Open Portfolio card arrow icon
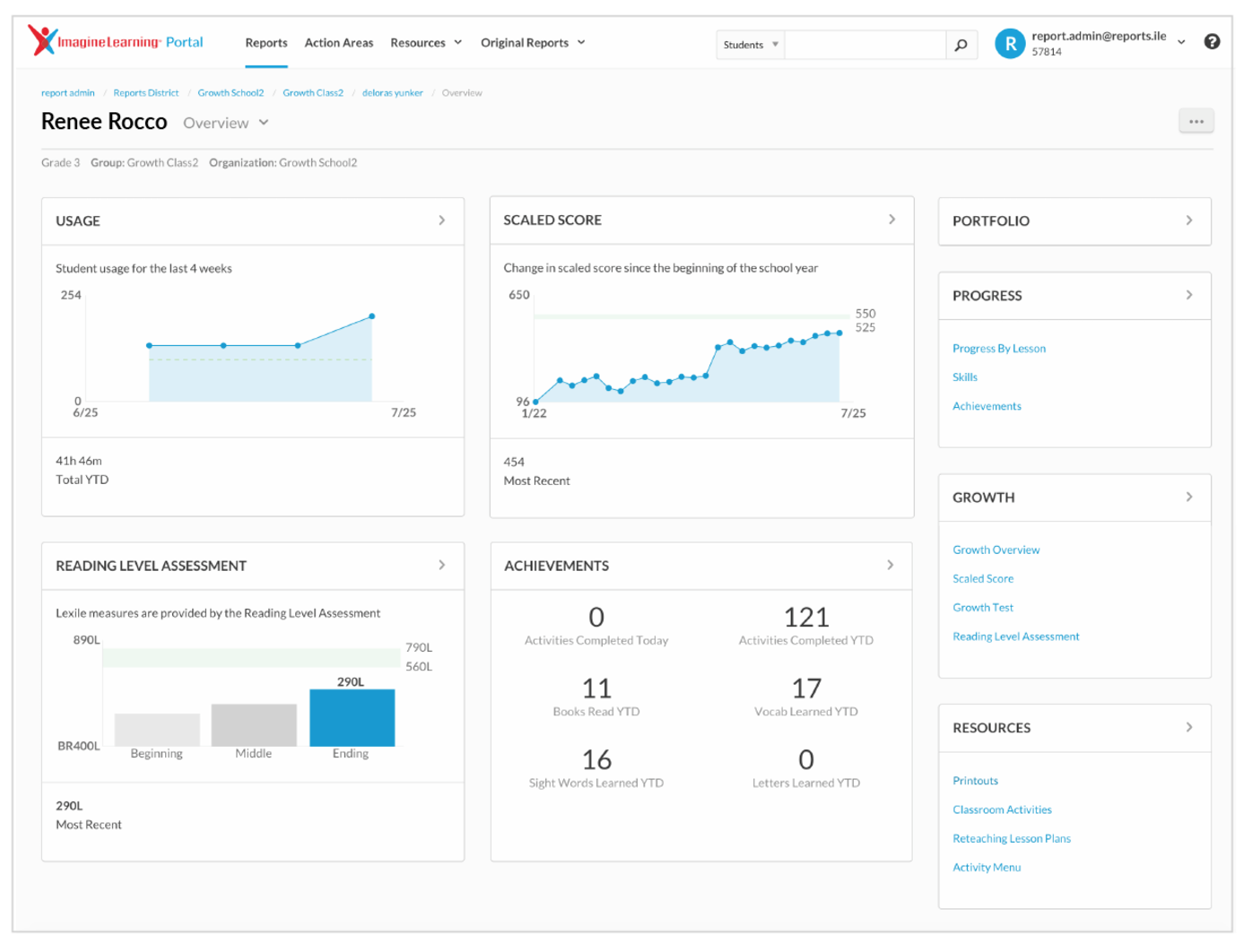 point(1189,221)
